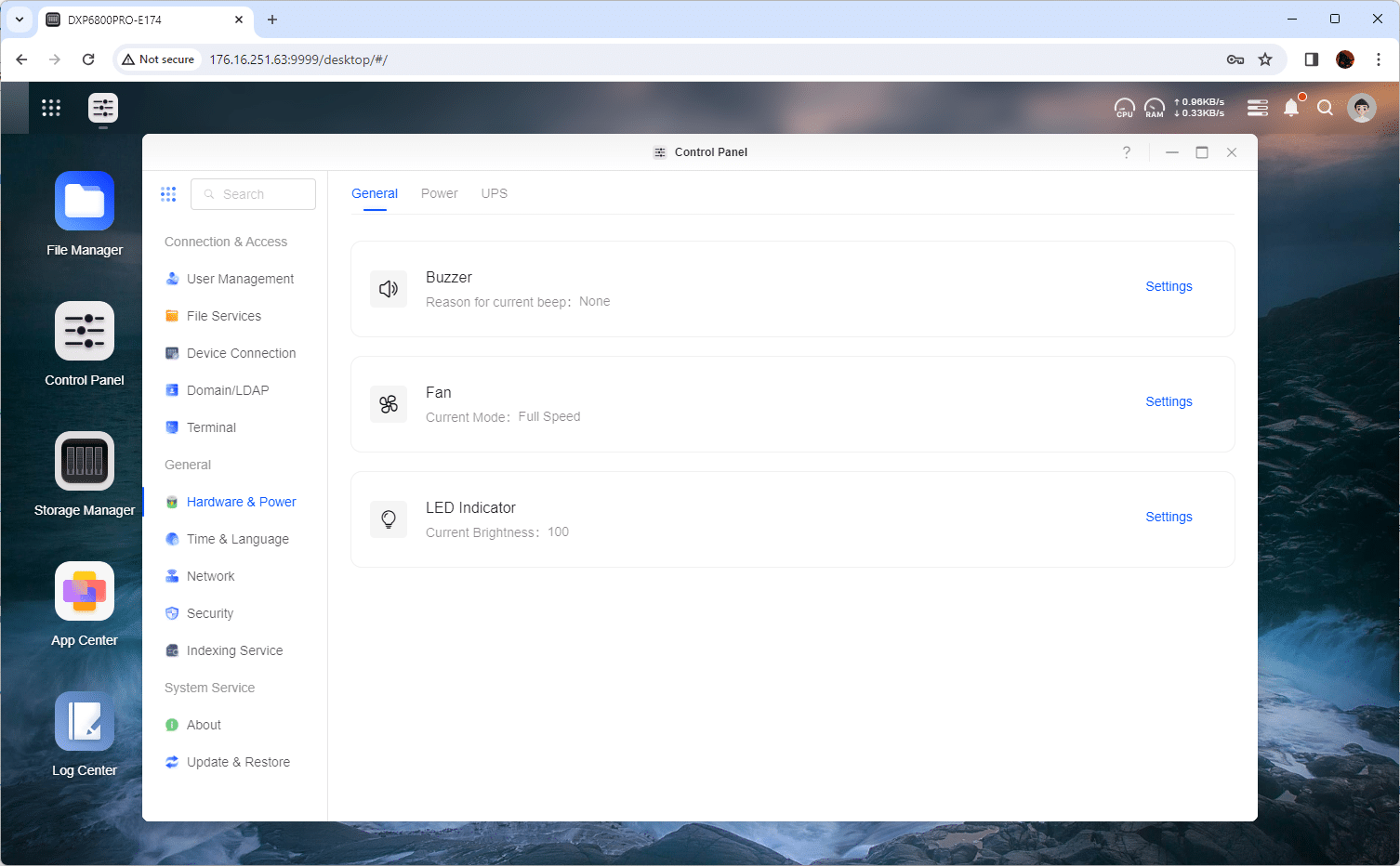Click the LED Indicator bulb icon
1400x866 pixels.
point(389,519)
